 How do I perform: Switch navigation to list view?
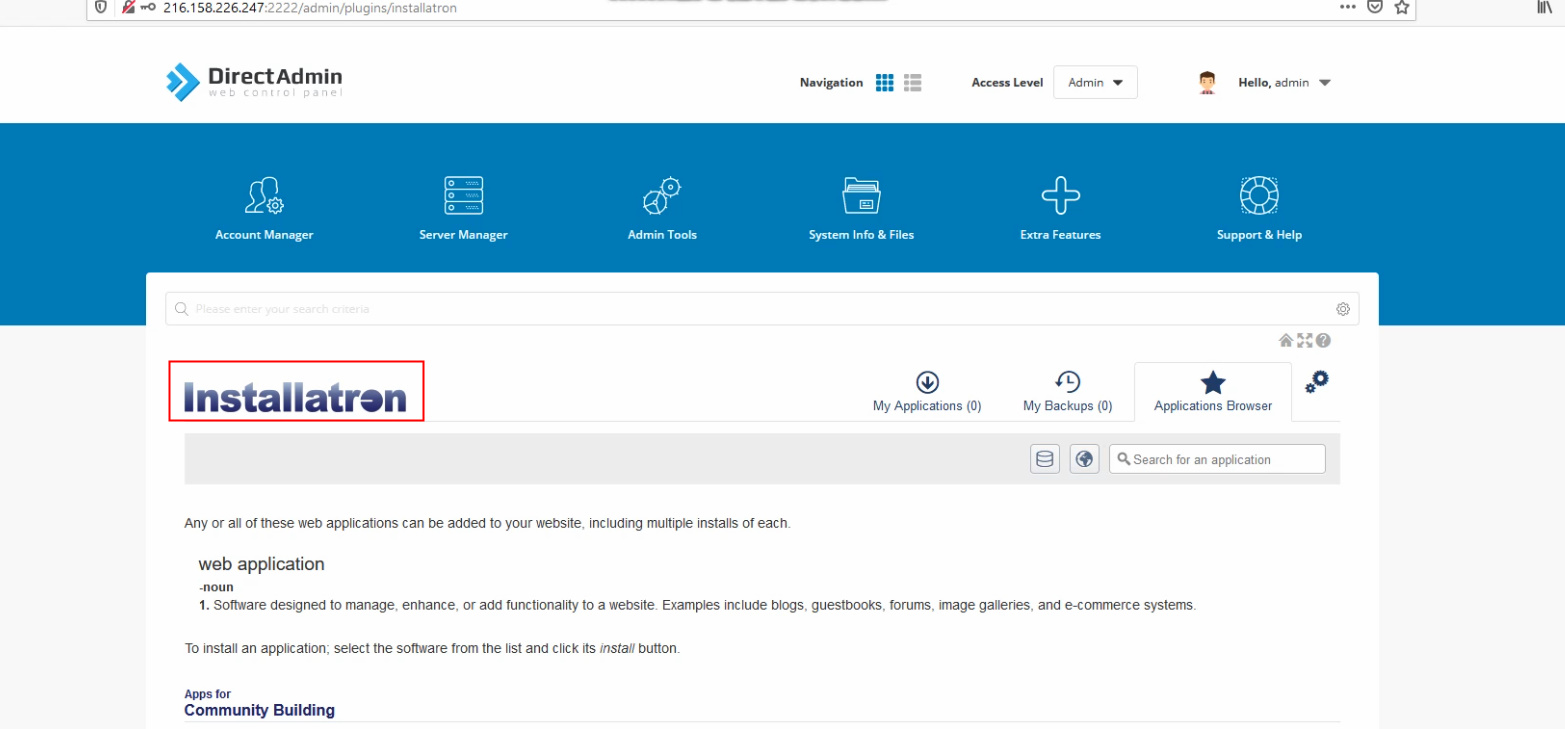912,83
